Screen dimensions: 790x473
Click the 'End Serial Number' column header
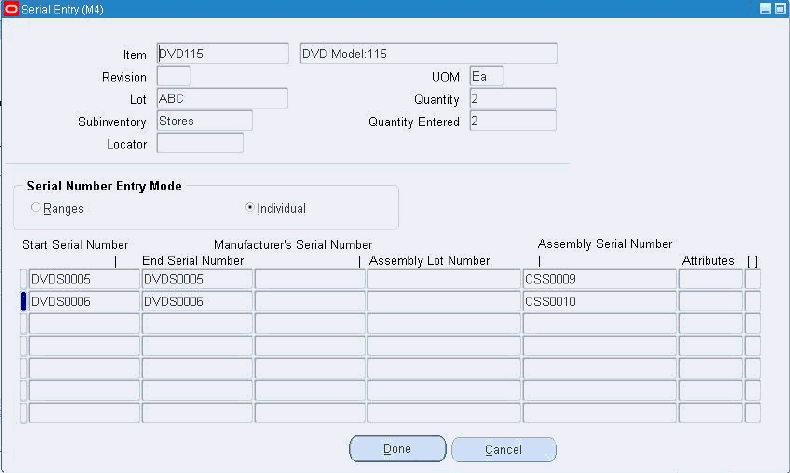[x=193, y=260]
